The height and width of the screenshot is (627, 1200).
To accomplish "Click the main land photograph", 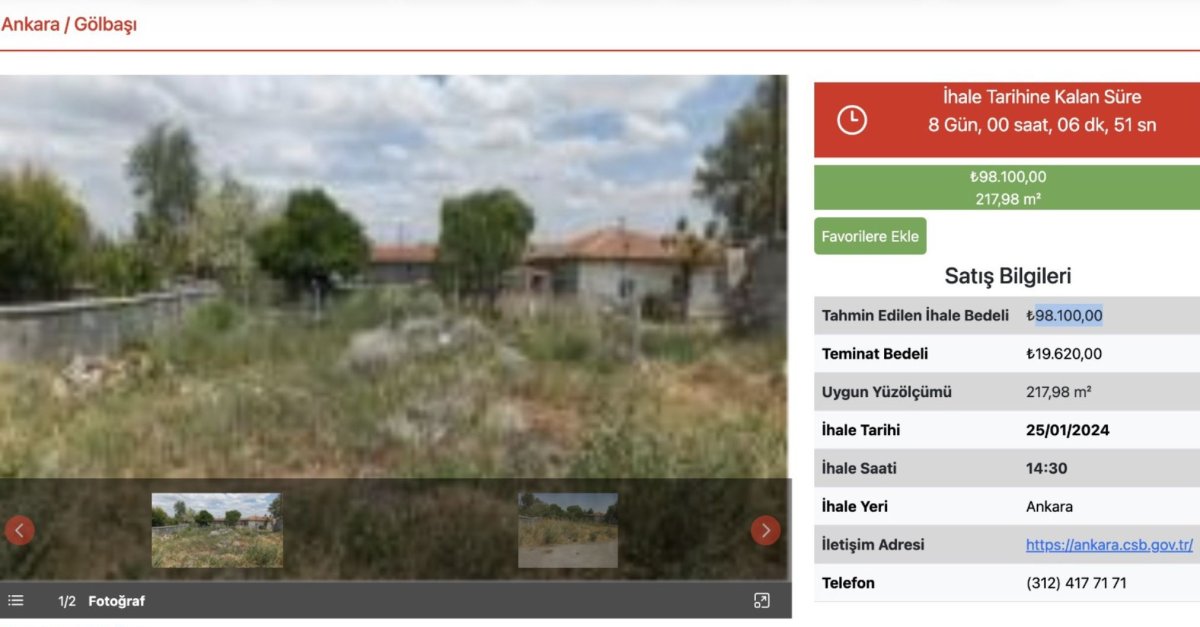I will [393, 276].
